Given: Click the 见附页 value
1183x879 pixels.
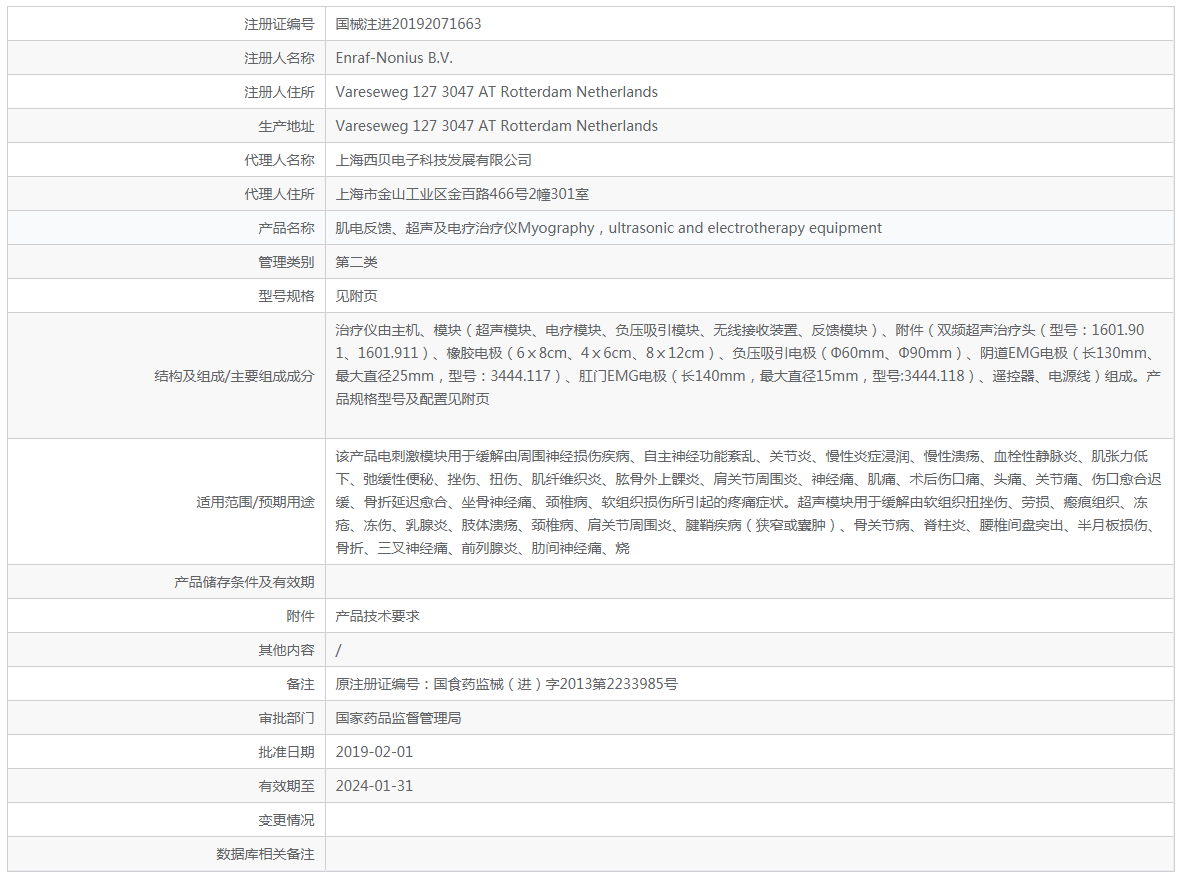Looking at the screenshot, I should [356, 296].
